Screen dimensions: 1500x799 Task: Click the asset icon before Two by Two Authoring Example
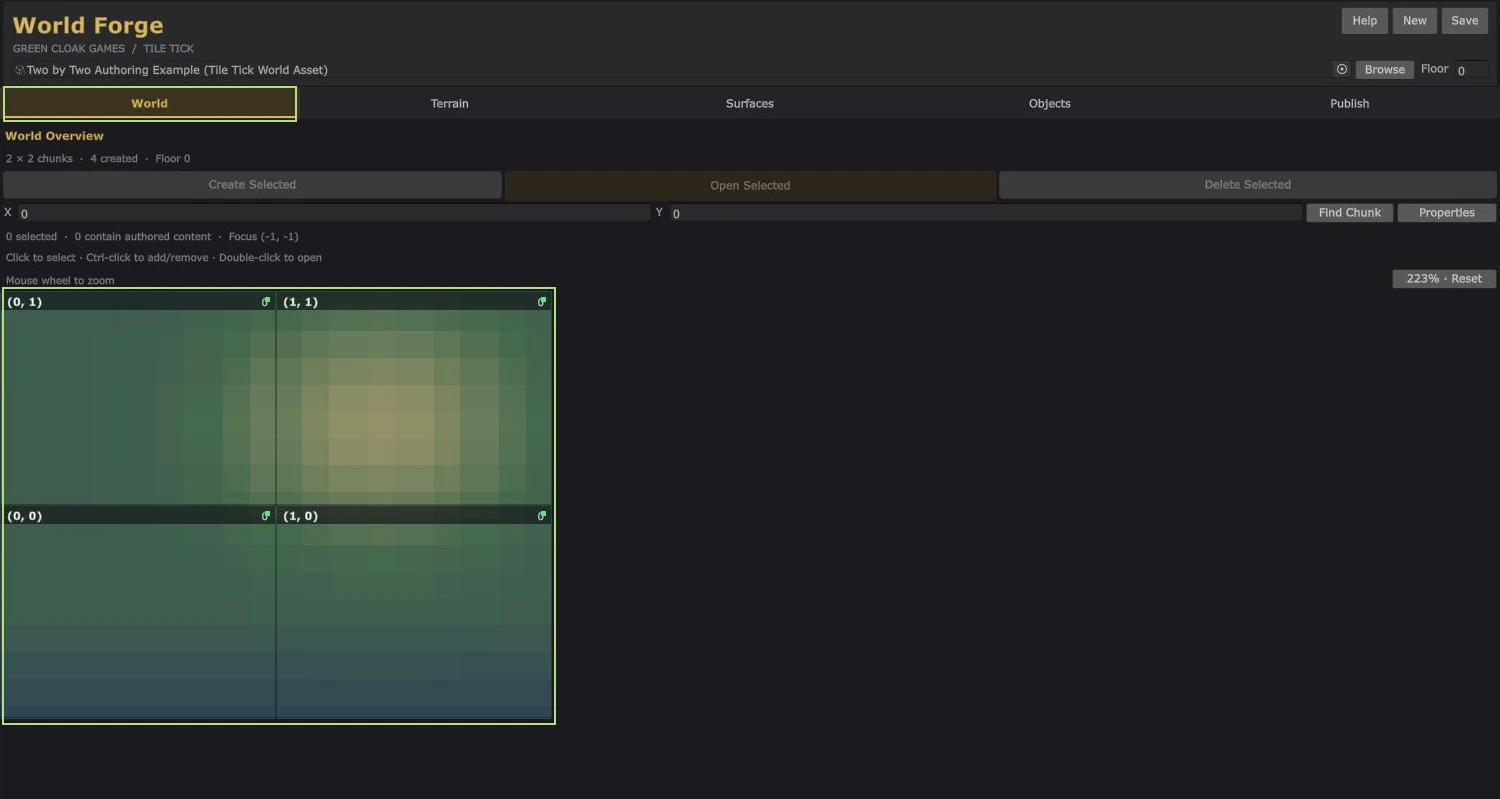(x=19, y=70)
